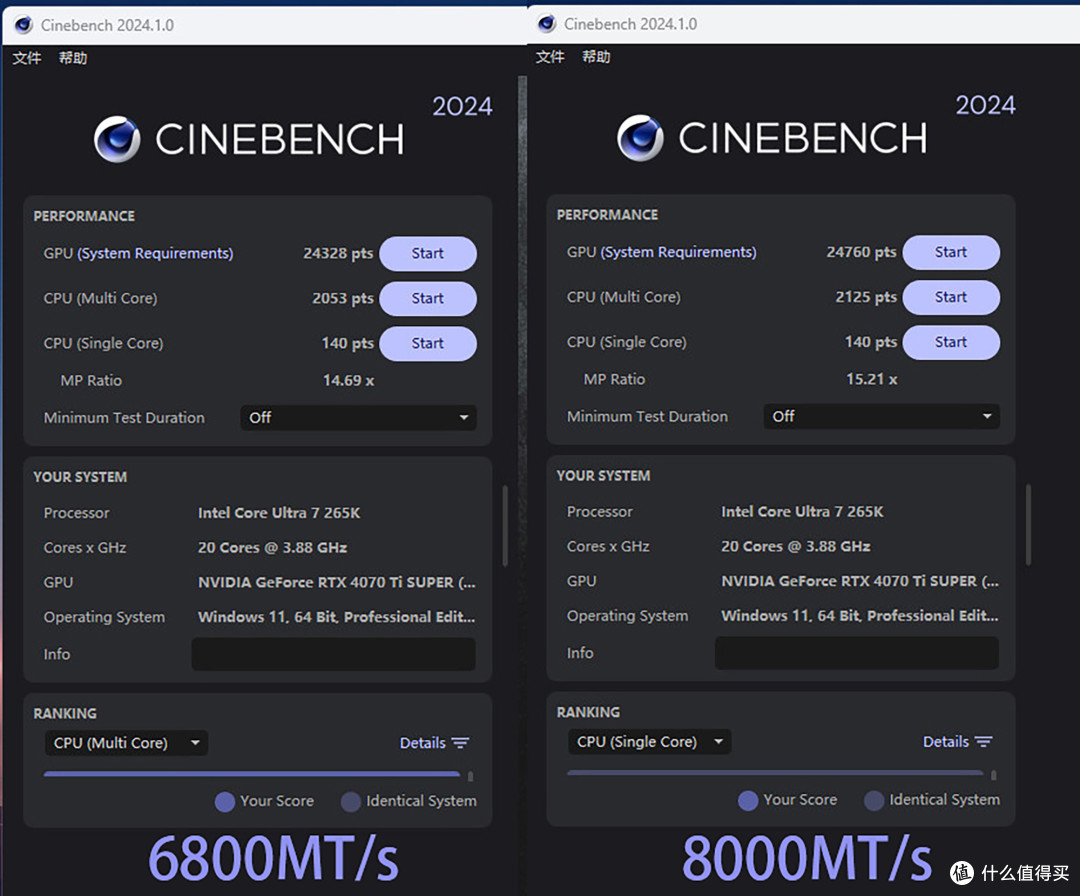Open the 文件 menu in the right window

[x=550, y=56]
